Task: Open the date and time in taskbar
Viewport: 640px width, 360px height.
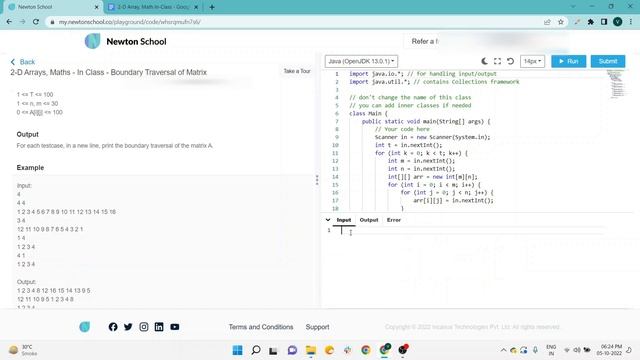Action: coord(609,350)
